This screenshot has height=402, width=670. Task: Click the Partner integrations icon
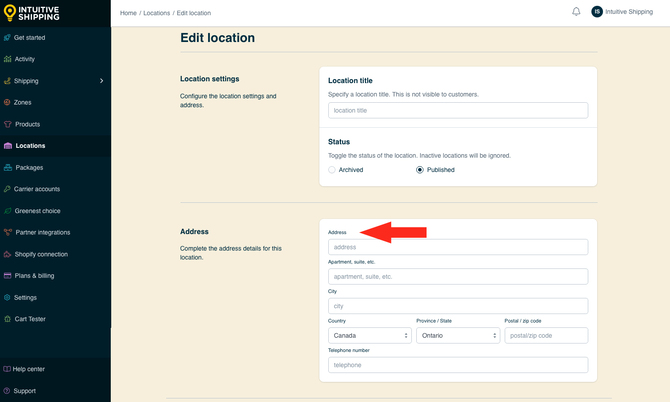[8, 232]
